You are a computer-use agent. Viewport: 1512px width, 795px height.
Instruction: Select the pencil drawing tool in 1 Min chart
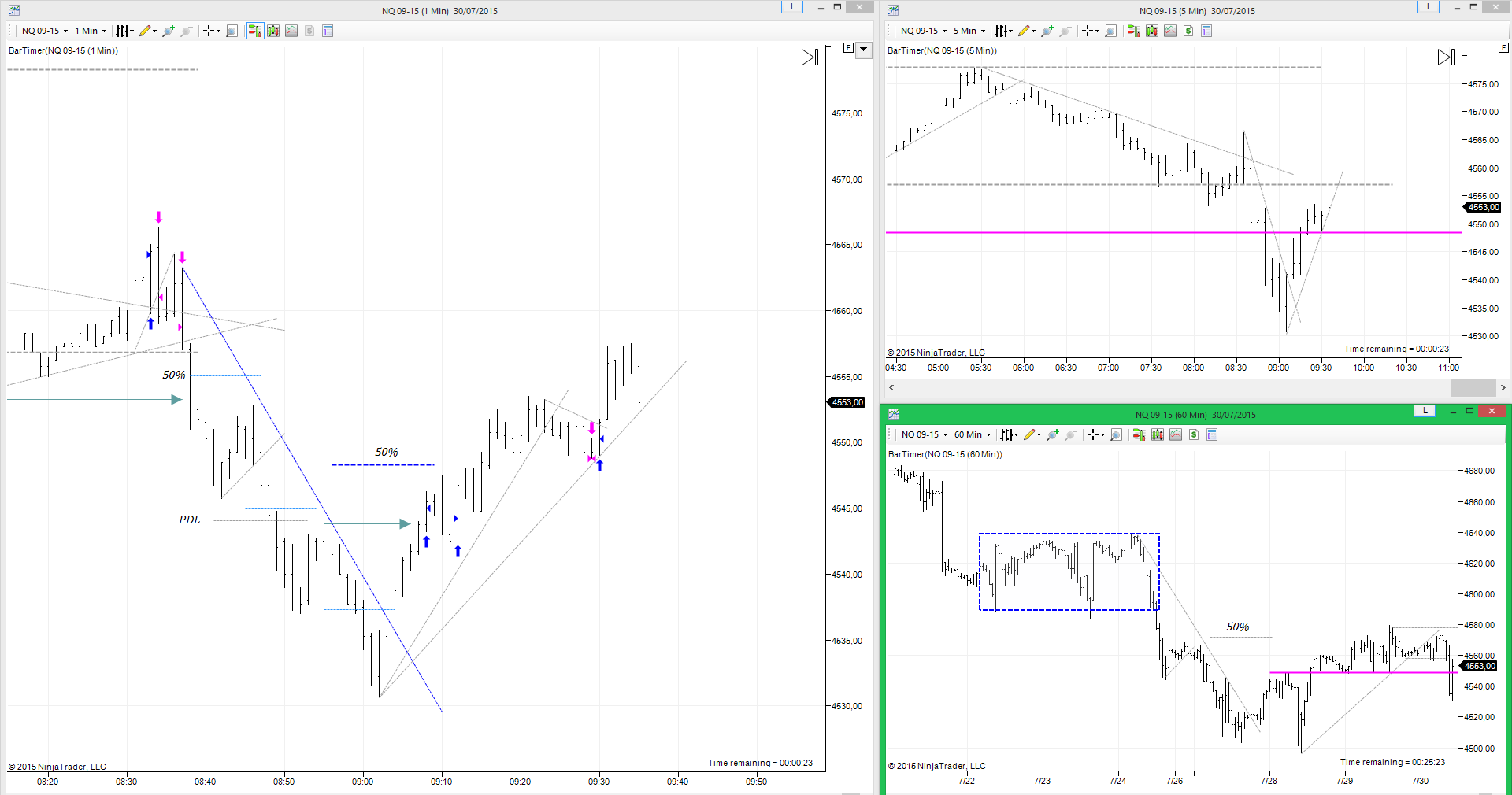click(x=145, y=31)
